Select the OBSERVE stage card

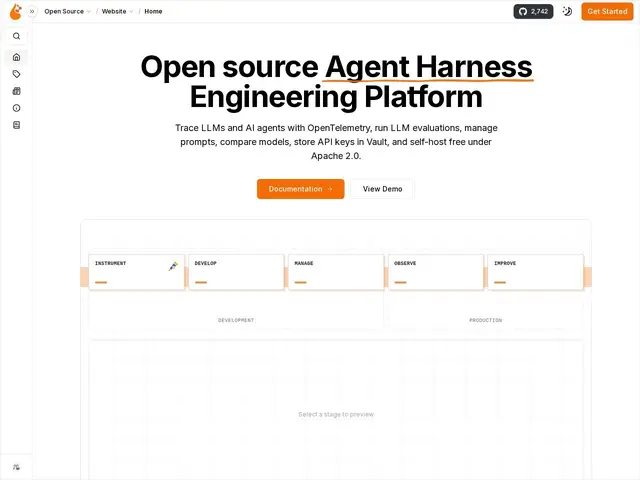pos(436,272)
